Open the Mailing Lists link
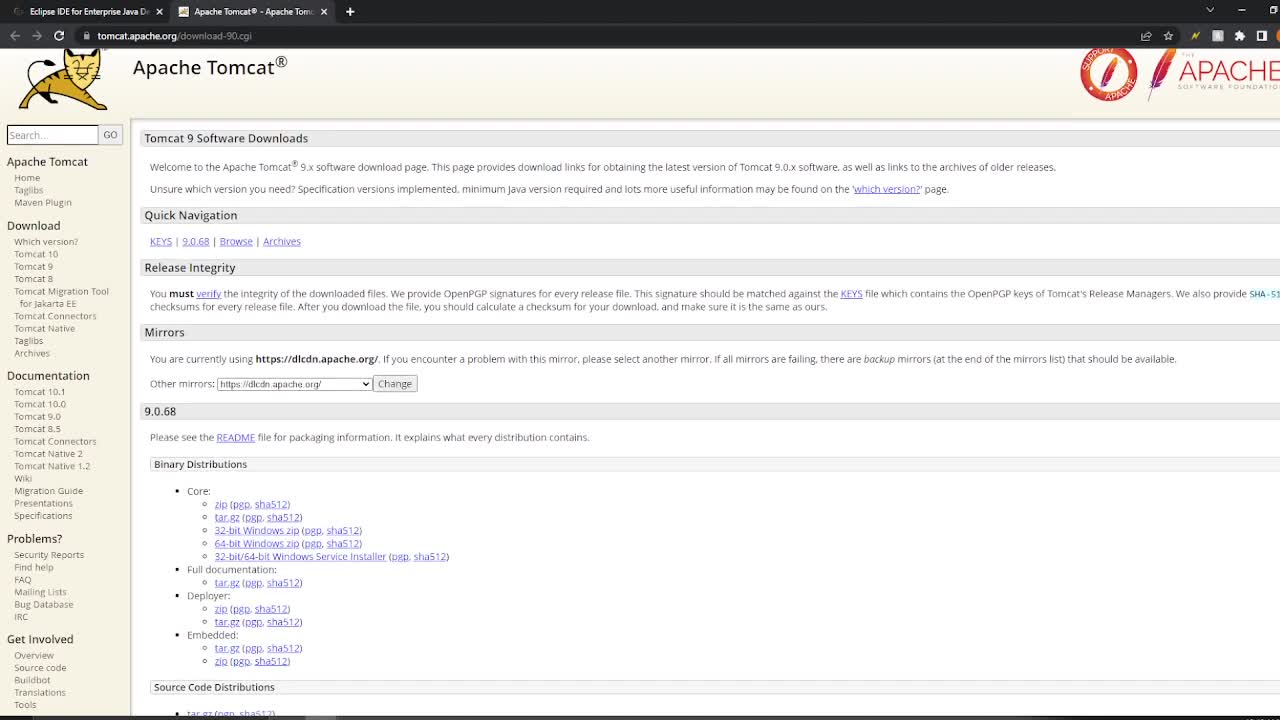Viewport: 1280px width, 720px height. [x=40, y=592]
